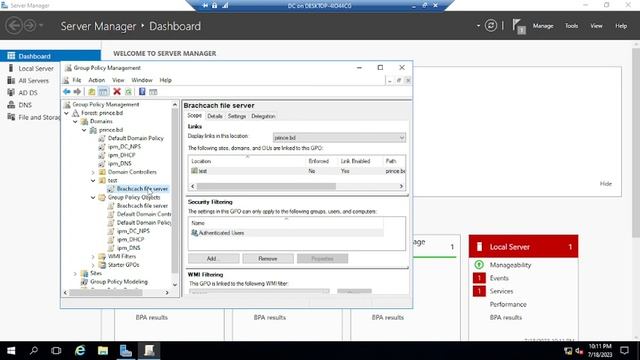This screenshot has height=360, width=640.
Task: Open the Display links in this location dropdown
Action: (339, 138)
